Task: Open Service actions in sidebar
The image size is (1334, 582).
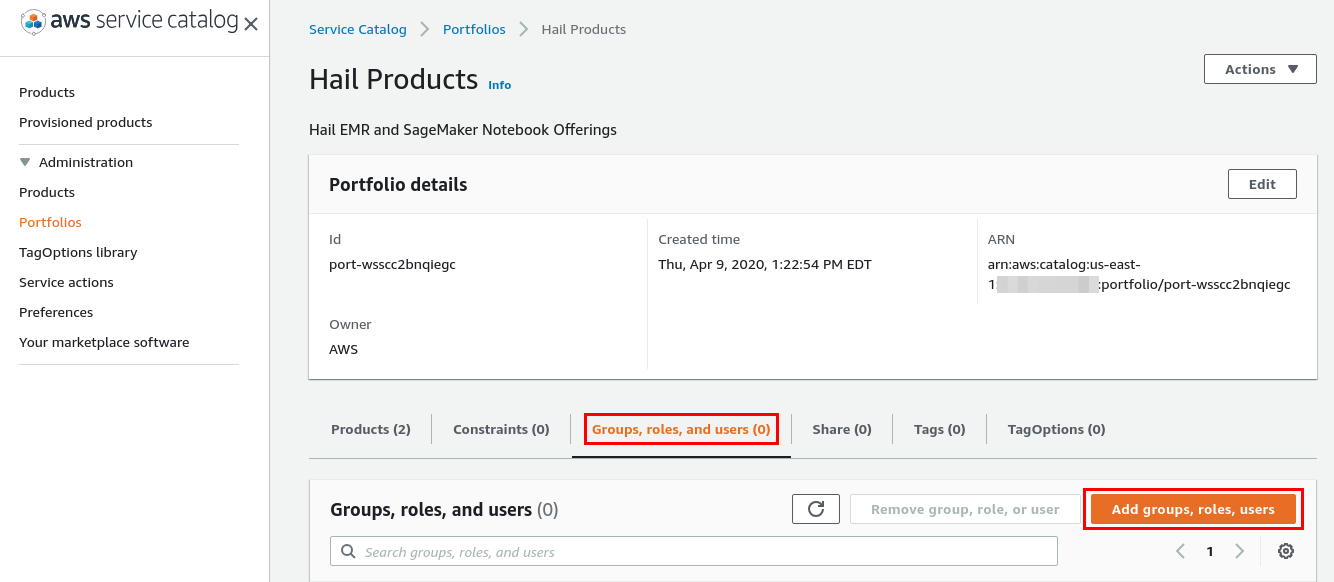Action: coord(66,282)
